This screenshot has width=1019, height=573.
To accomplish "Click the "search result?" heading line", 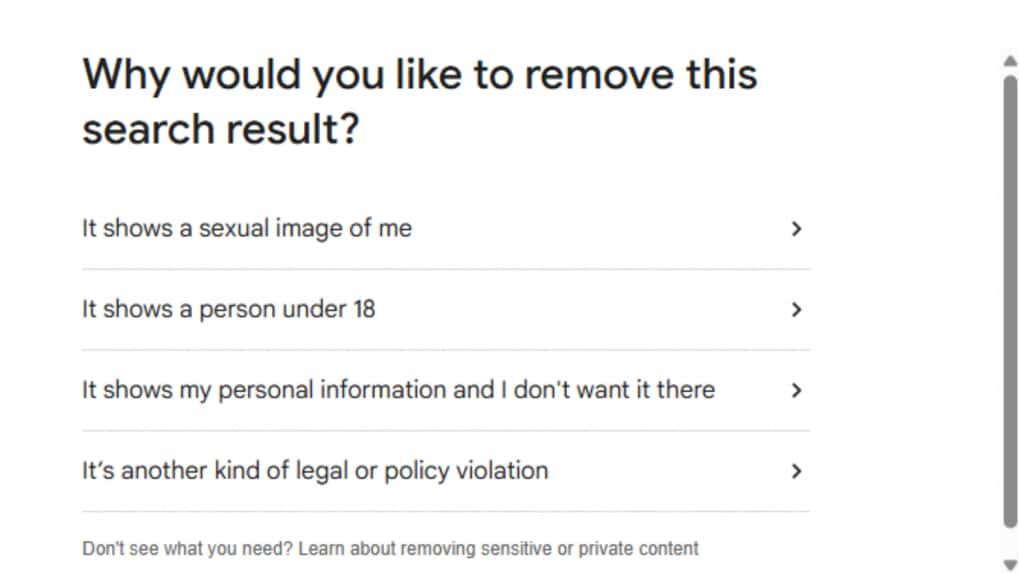I will pos(220,131).
